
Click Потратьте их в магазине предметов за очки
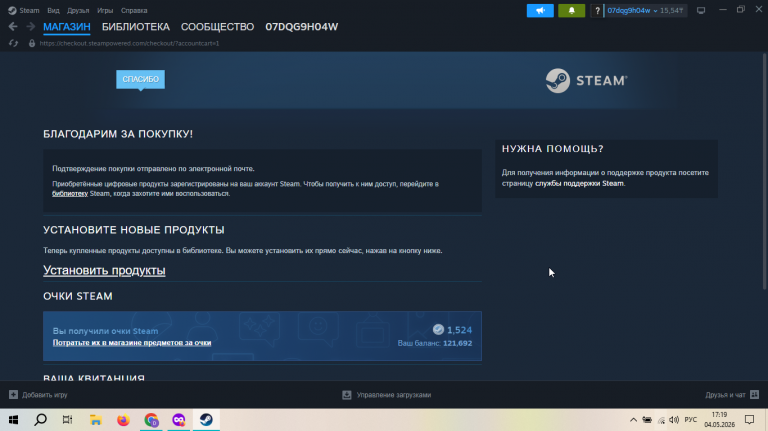pos(132,342)
